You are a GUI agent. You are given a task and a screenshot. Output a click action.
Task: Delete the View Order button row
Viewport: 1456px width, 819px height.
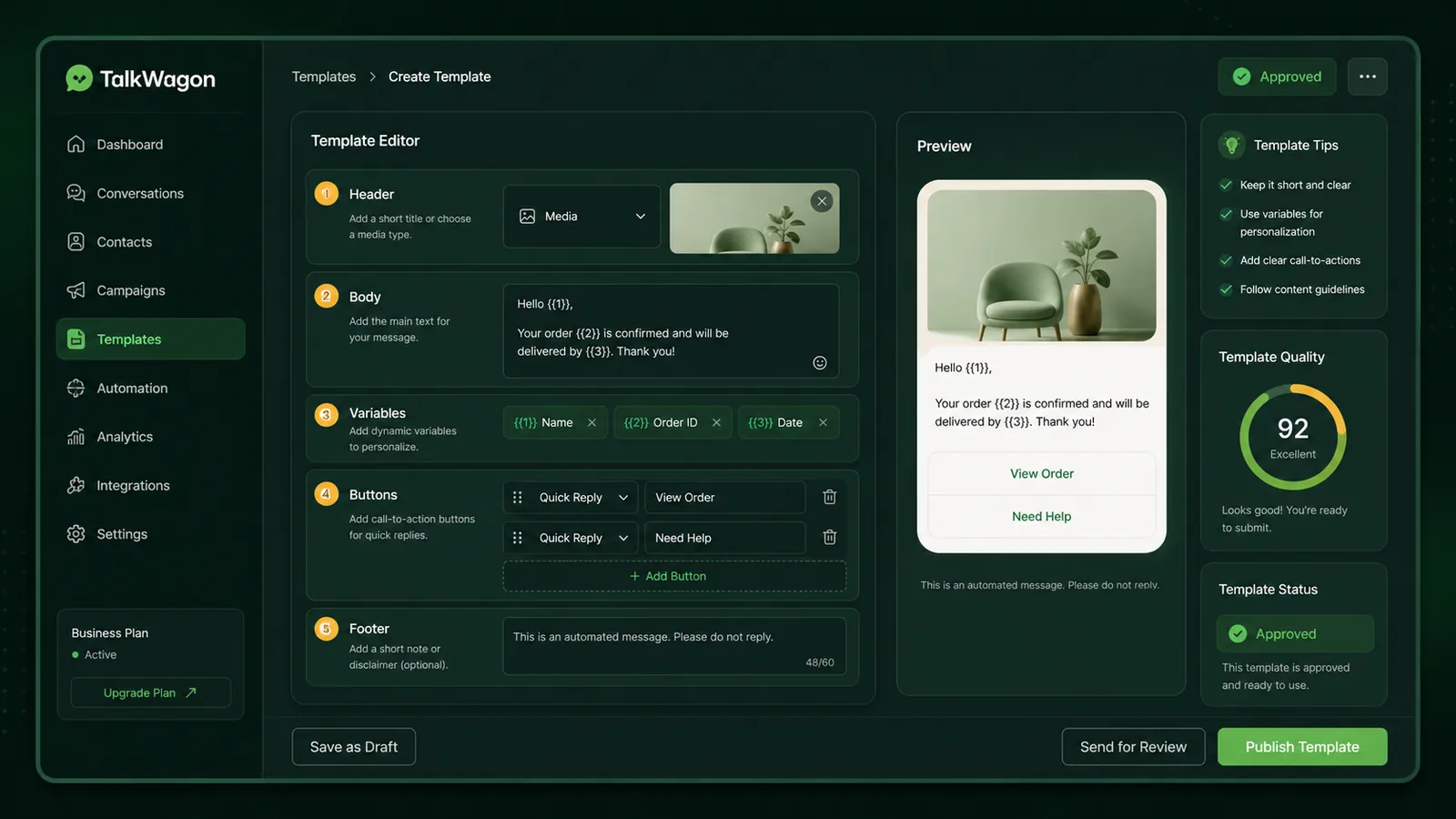pos(830,497)
